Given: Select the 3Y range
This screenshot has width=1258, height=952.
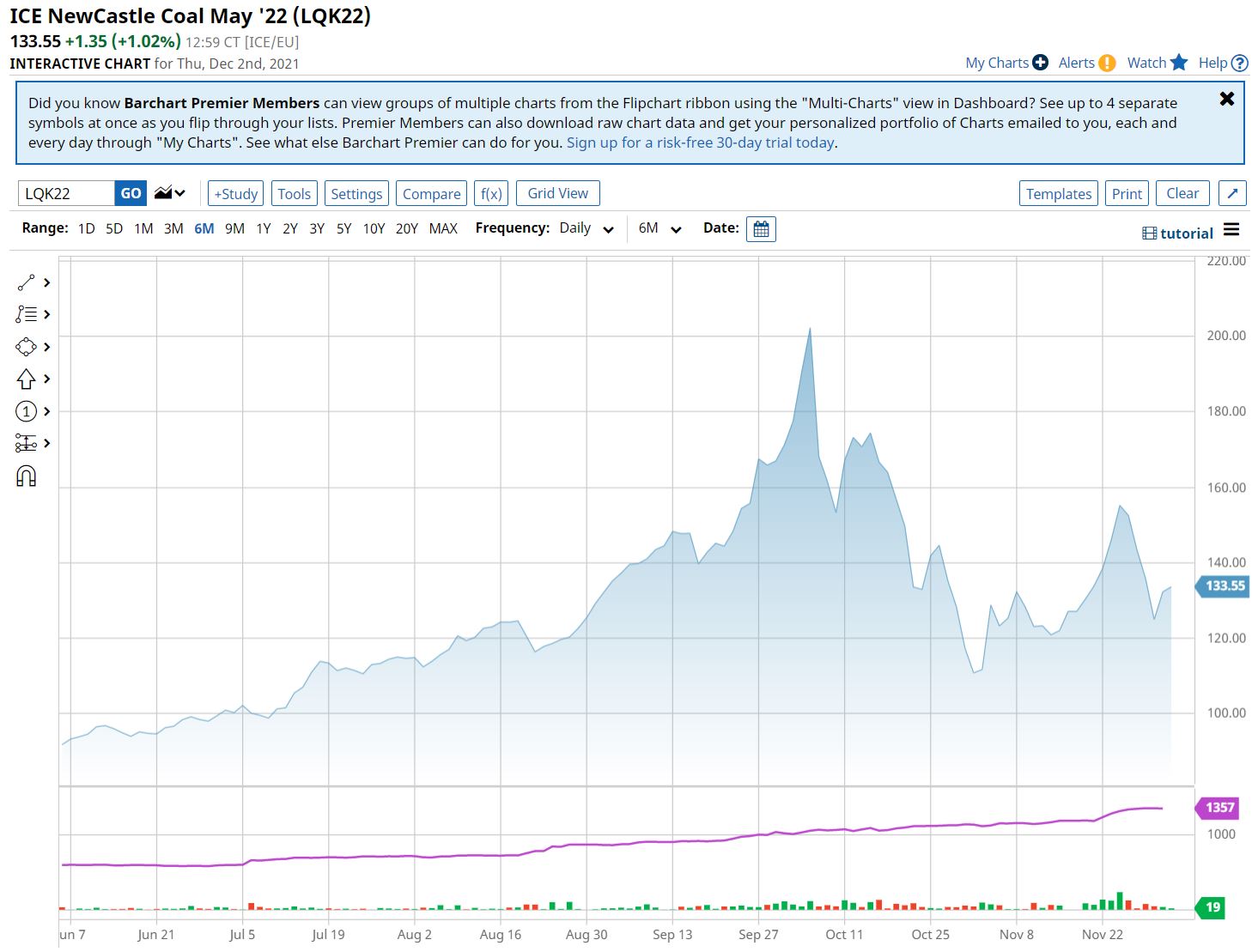Looking at the screenshot, I should coord(317,228).
